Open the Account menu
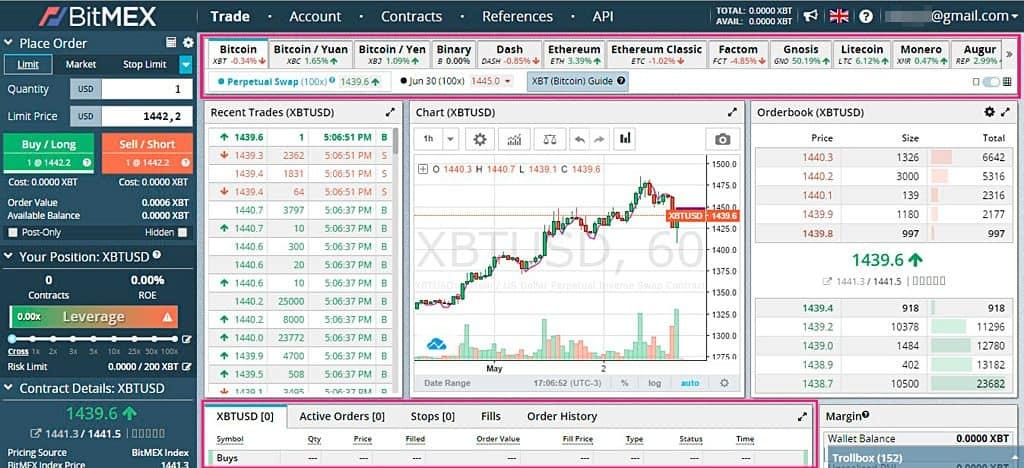Screen dimensions: 1024x468 (315, 16)
